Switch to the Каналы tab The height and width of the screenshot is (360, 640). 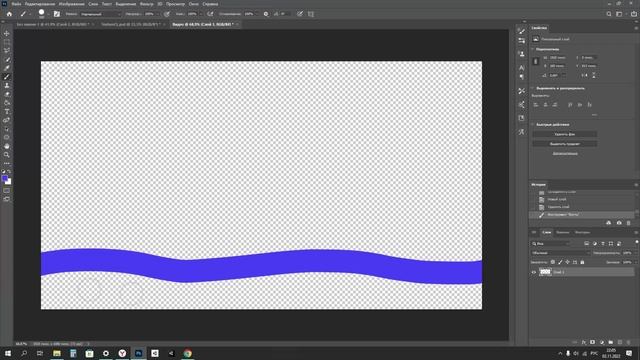pyautogui.click(x=562, y=232)
